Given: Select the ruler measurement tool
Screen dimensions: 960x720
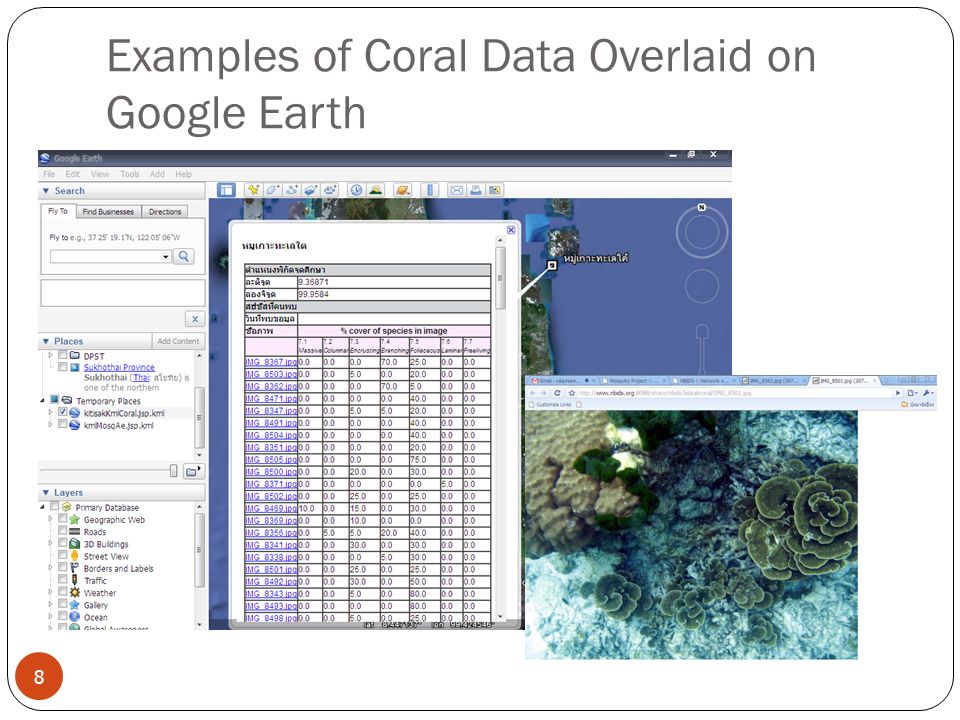Looking at the screenshot, I should [x=430, y=190].
